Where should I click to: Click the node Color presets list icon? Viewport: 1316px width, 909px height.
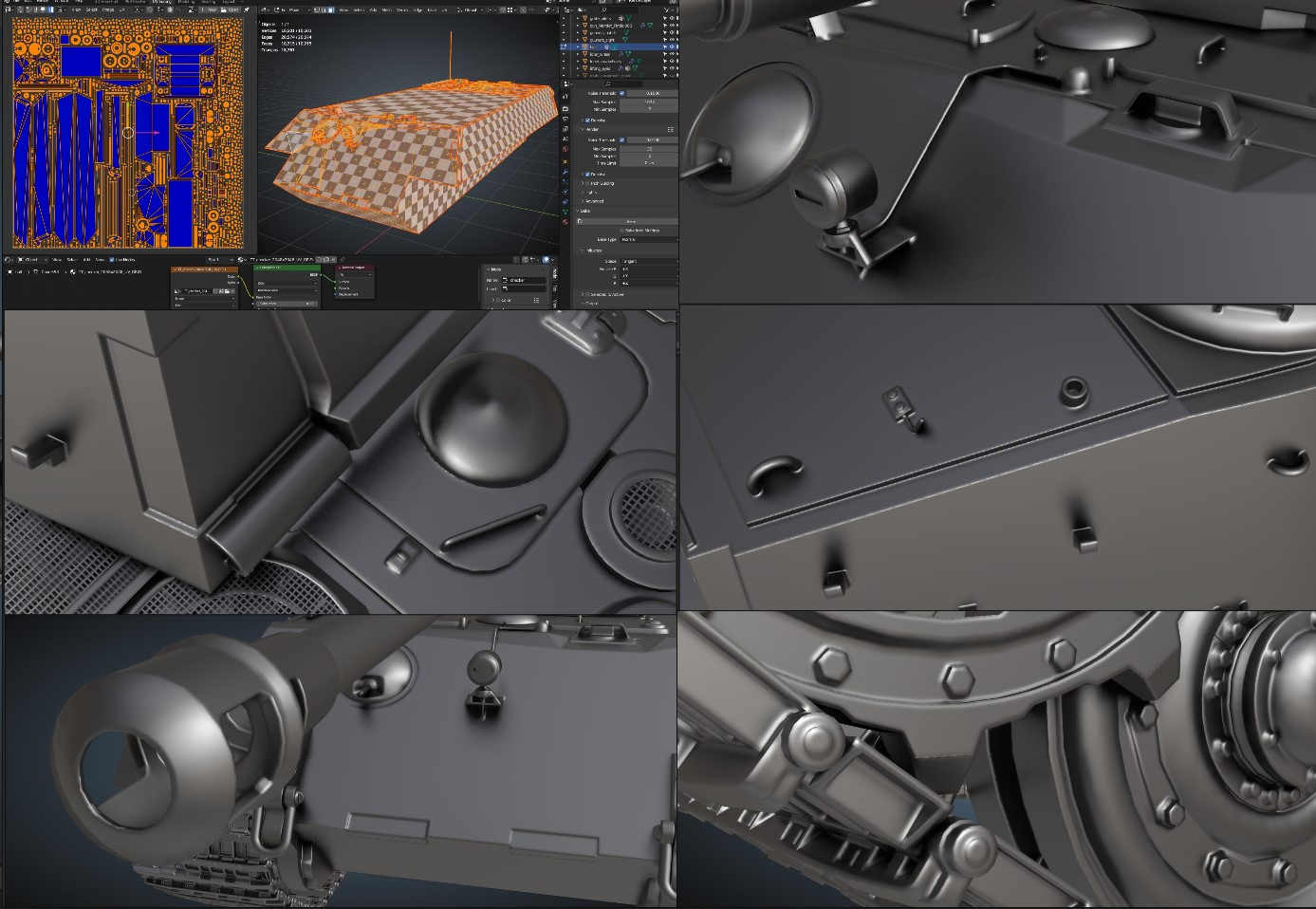point(536,300)
